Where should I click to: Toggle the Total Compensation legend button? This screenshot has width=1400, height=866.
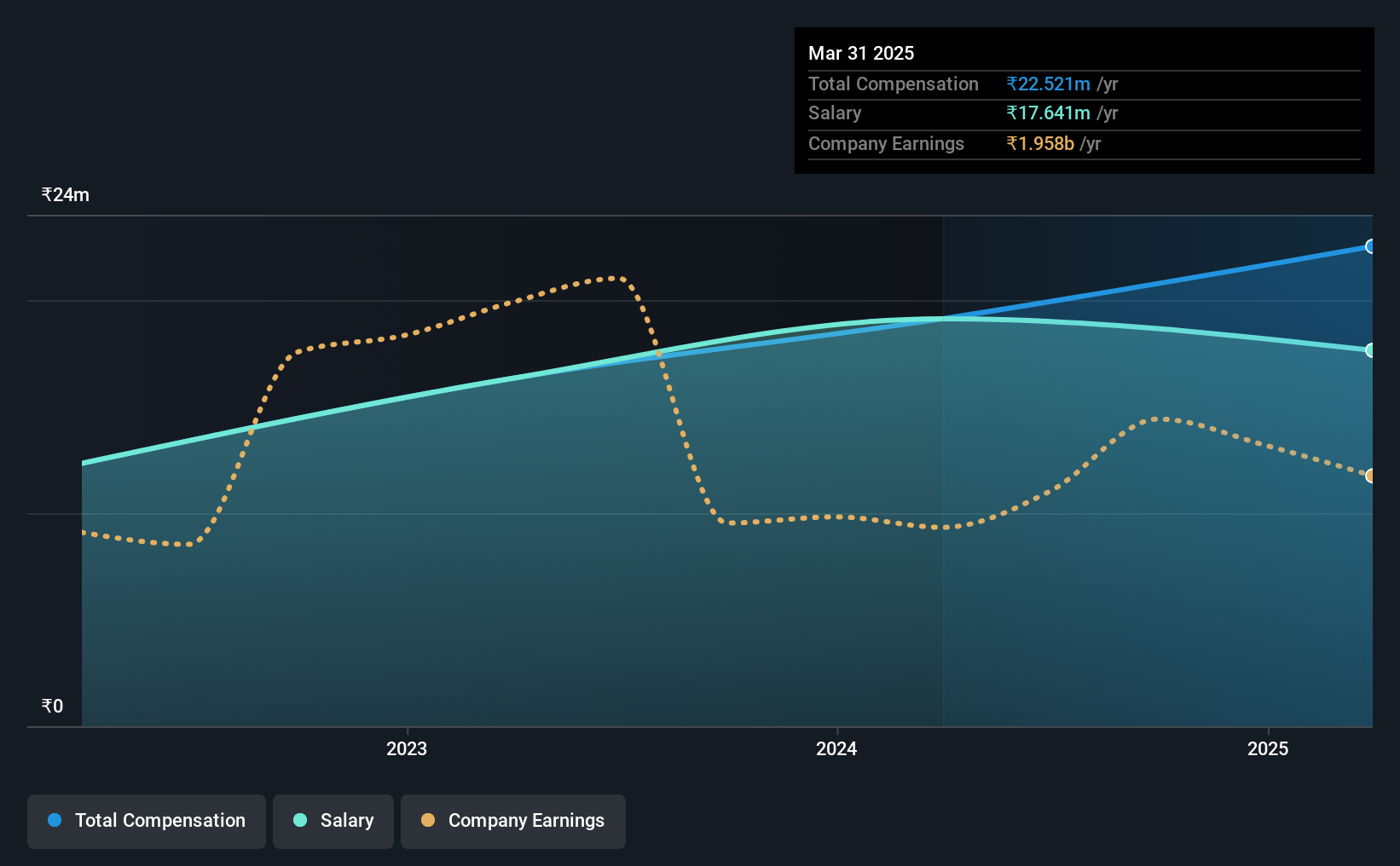(x=147, y=821)
